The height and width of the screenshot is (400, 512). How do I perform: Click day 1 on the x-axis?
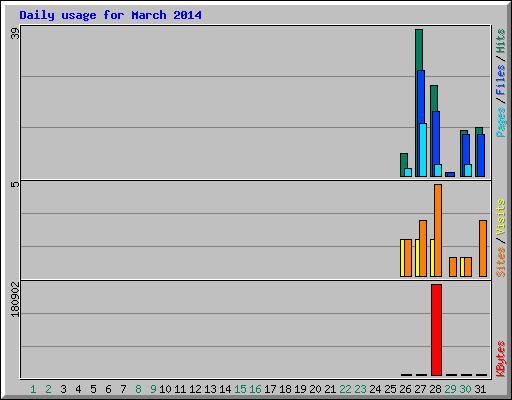click(33, 389)
